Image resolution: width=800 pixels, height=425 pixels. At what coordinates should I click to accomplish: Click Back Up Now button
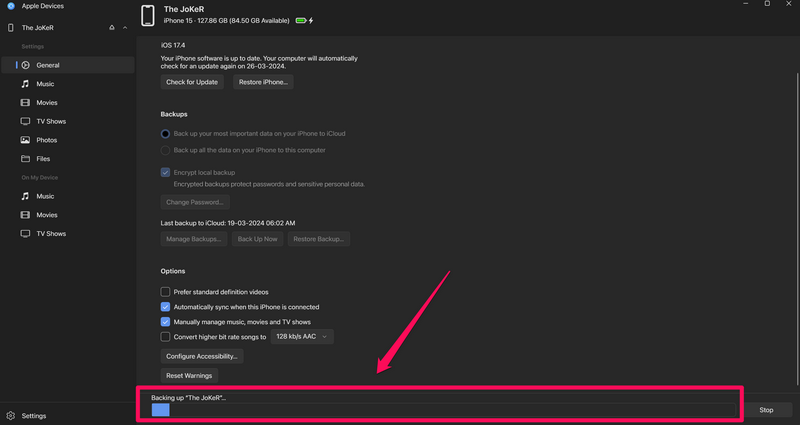pyautogui.click(x=258, y=239)
